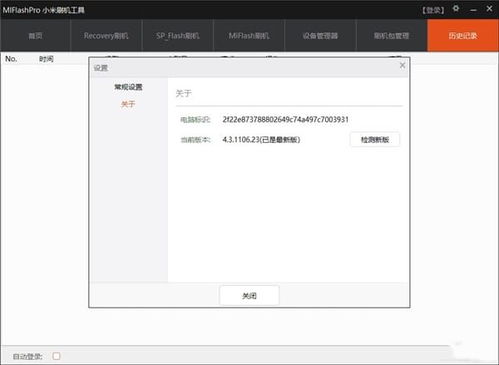
Task: Click the No. column header
Action: click(x=11, y=59)
